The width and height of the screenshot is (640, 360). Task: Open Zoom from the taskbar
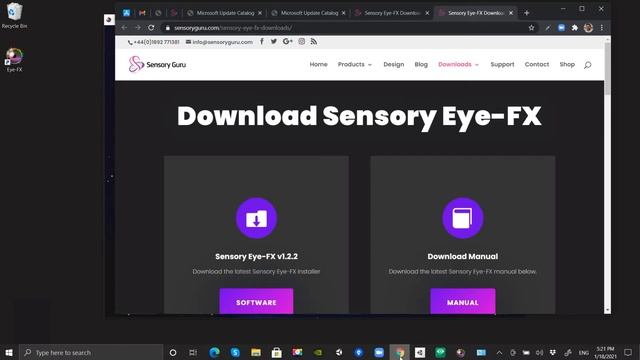[379, 352]
